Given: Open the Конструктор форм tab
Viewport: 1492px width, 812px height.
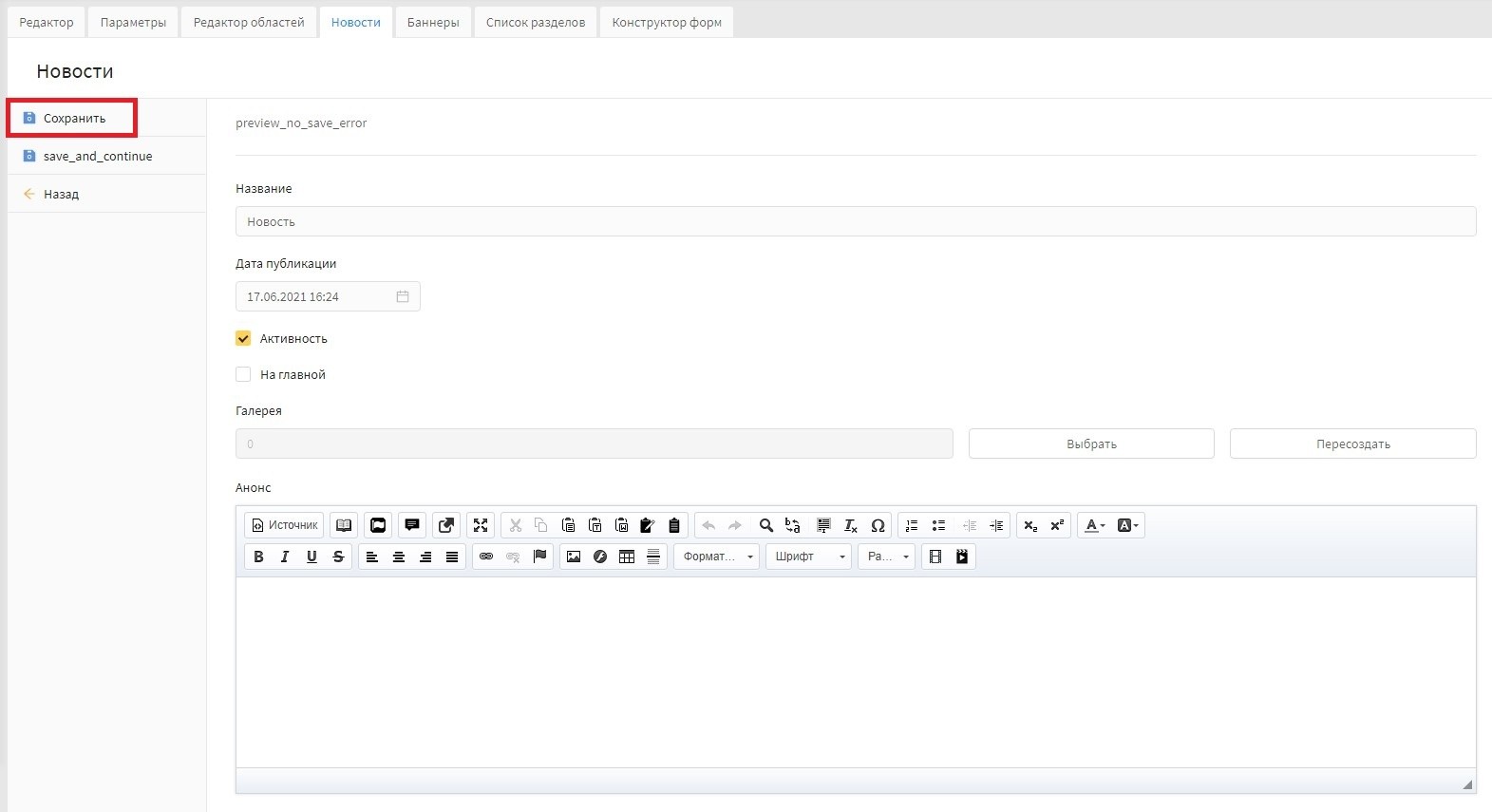Looking at the screenshot, I should pos(667,22).
